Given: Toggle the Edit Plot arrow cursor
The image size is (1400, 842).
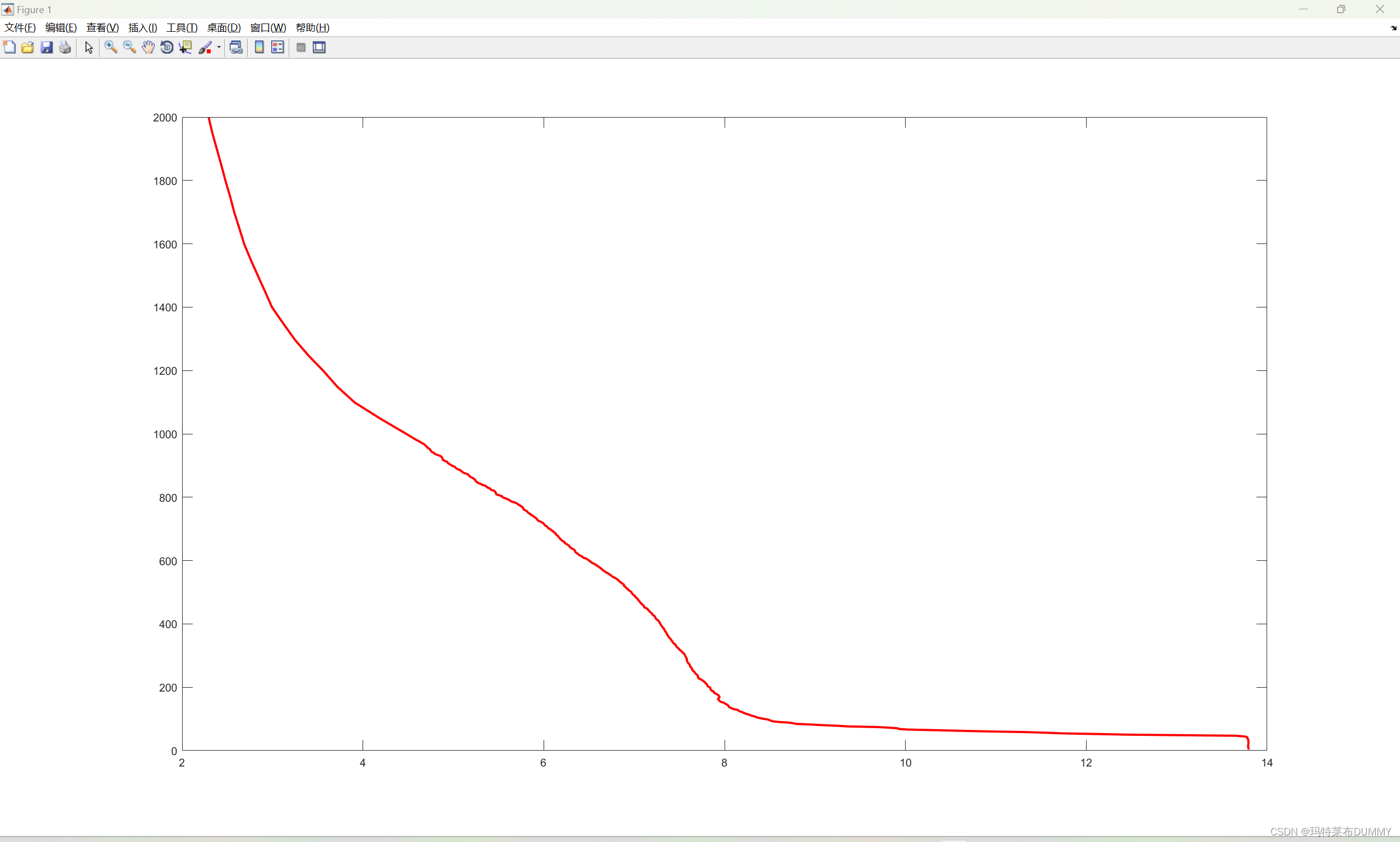Looking at the screenshot, I should [89, 48].
